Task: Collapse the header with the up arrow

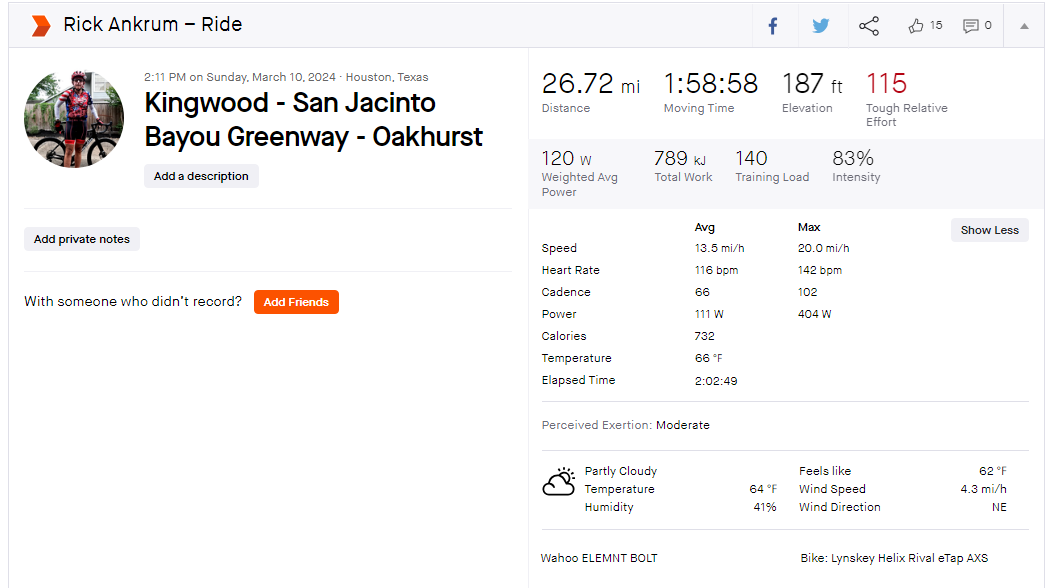Action: click(1024, 26)
